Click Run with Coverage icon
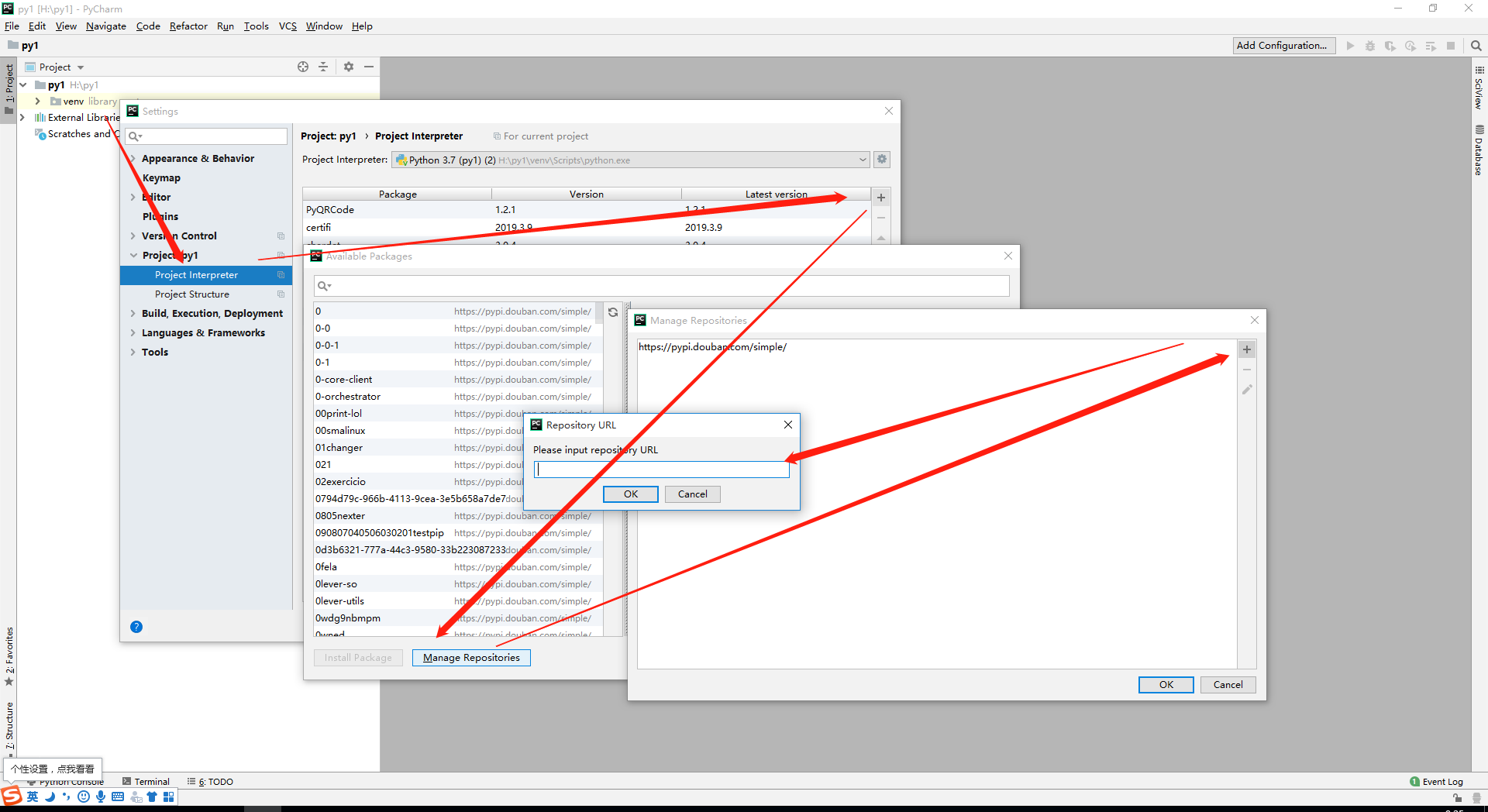This screenshot has width=1488, height=812. point(1390,46)
